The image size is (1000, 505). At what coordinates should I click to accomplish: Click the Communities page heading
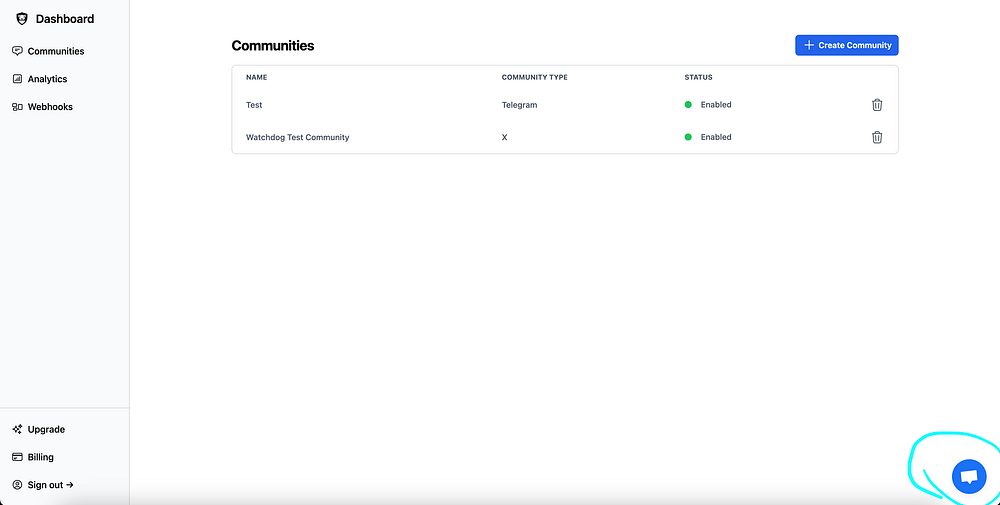pos(272,46)
